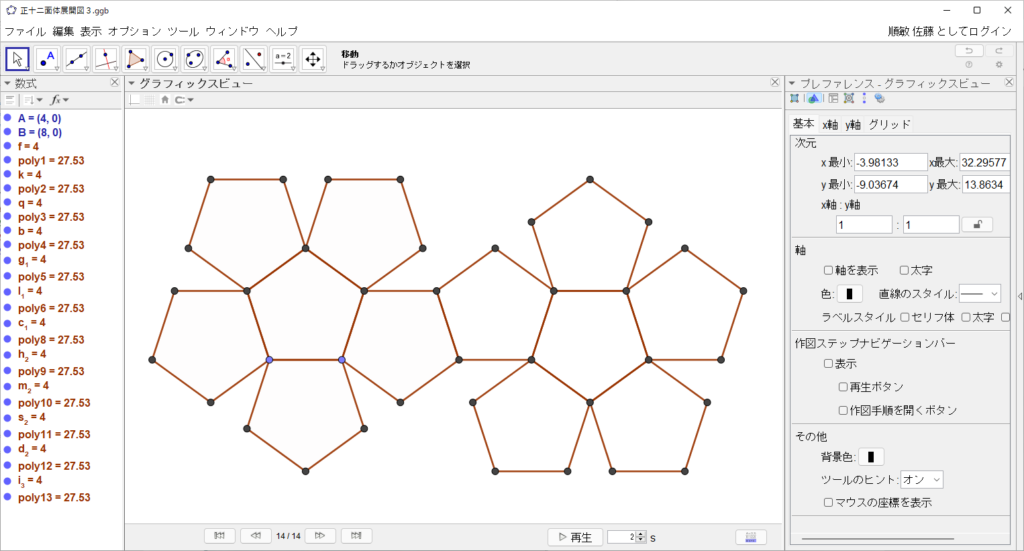Screen dimensions: 1024x551
Task: Collapse the 数式 panel header arrow
Action: click(x=8, y=84)
